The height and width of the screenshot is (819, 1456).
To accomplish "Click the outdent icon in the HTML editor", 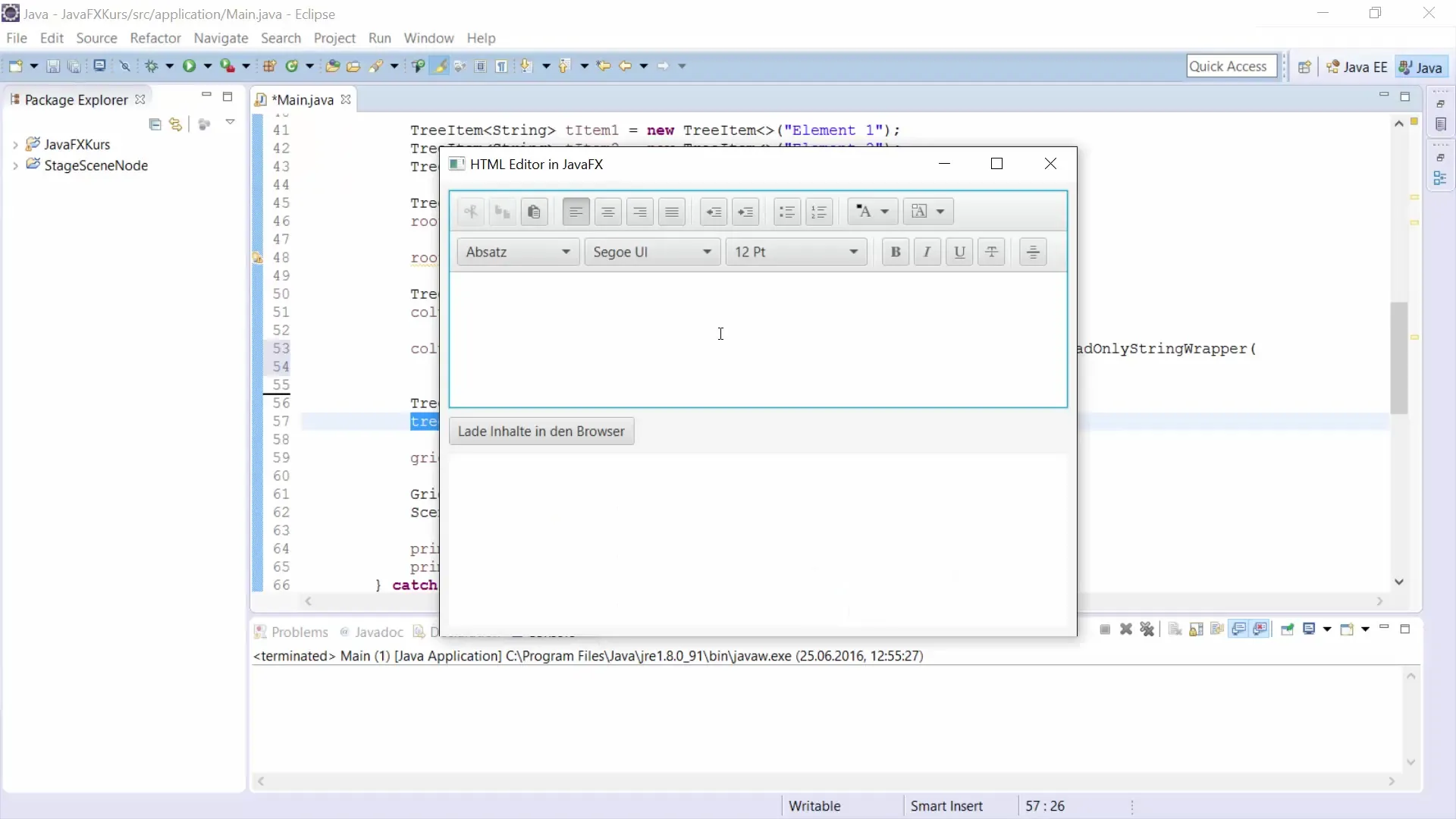I will (714, 212).
